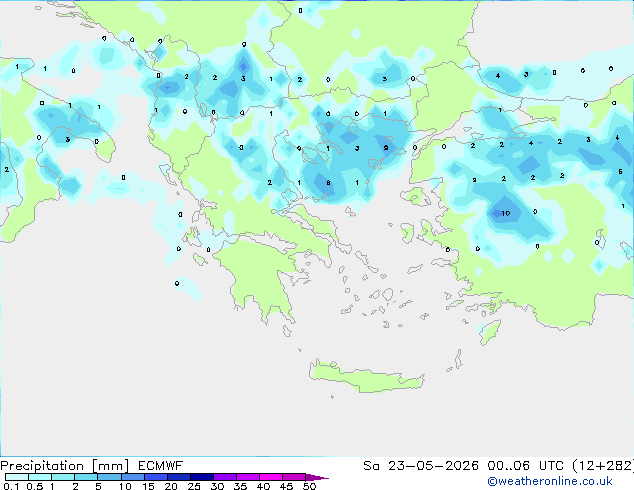Click the 'Sa 23-05-2026' date text
The height and width of the screenshot is (490, 634).
coord(421,466)
